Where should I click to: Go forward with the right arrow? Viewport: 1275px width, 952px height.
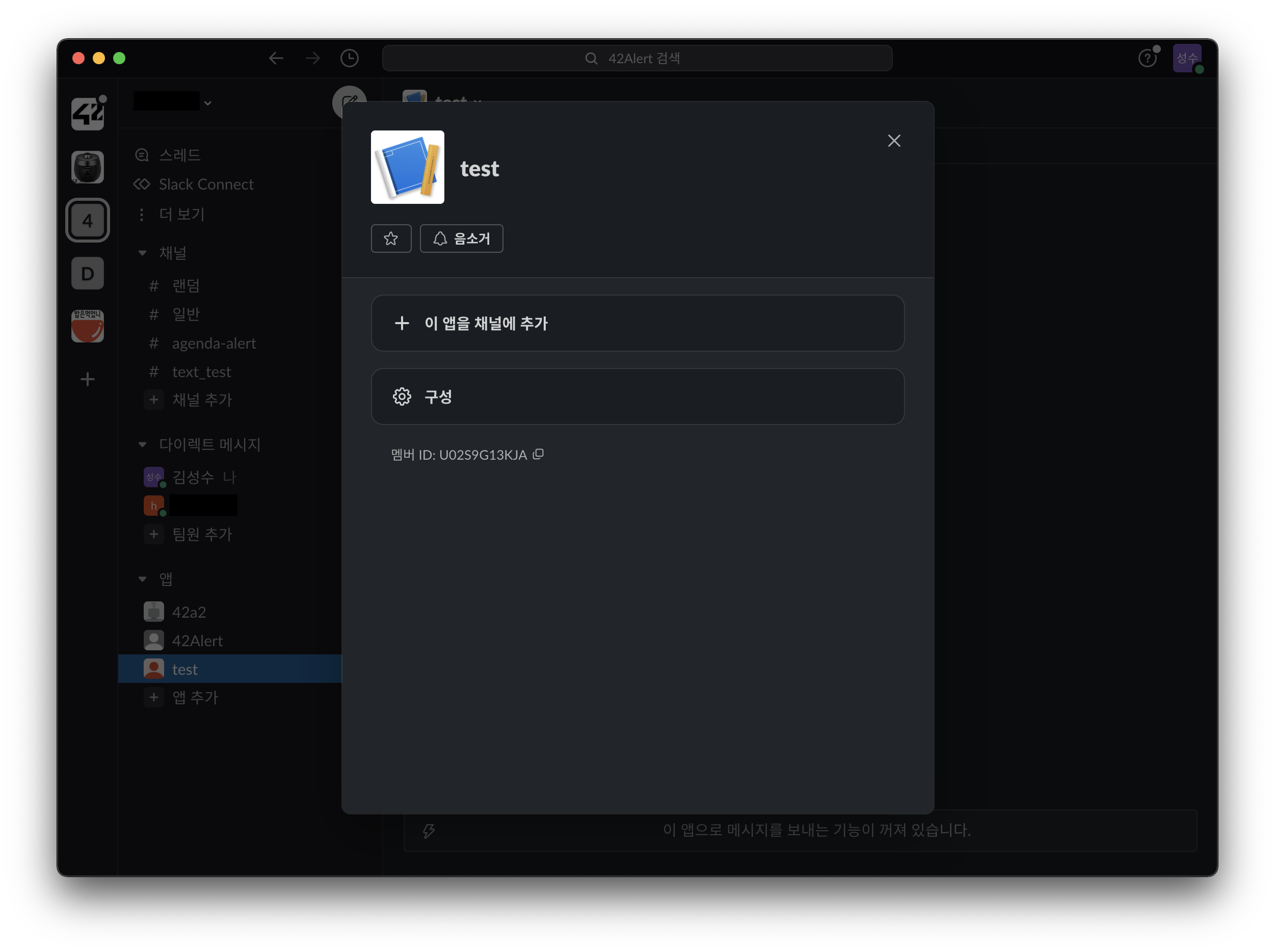click(313, 58)
